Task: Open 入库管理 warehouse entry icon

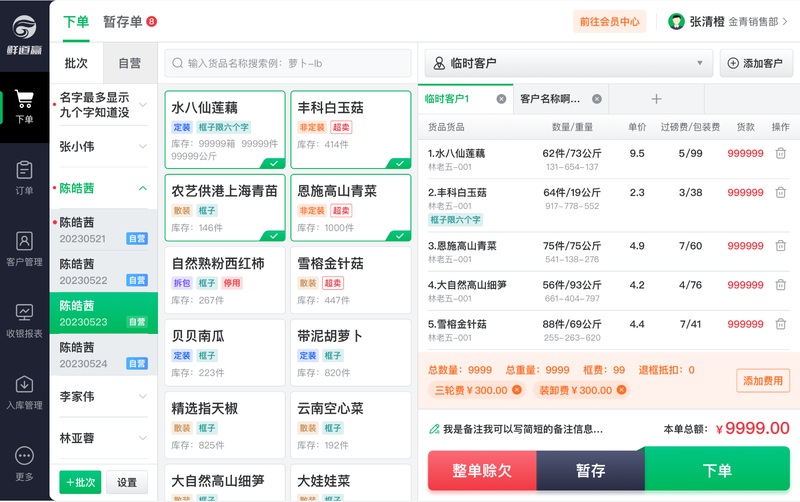Action: [24, 392]
